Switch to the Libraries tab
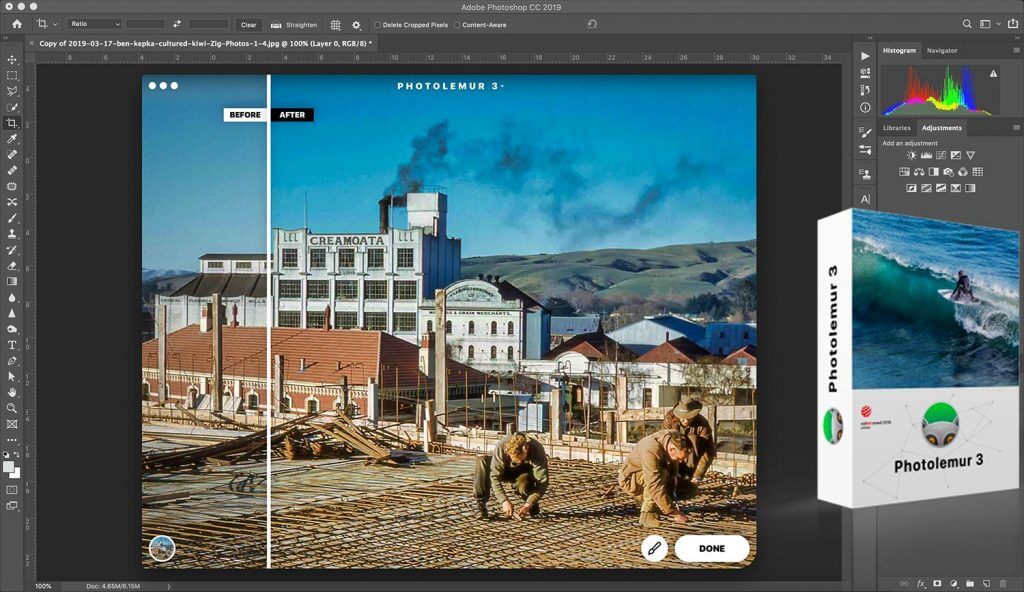 896,128
